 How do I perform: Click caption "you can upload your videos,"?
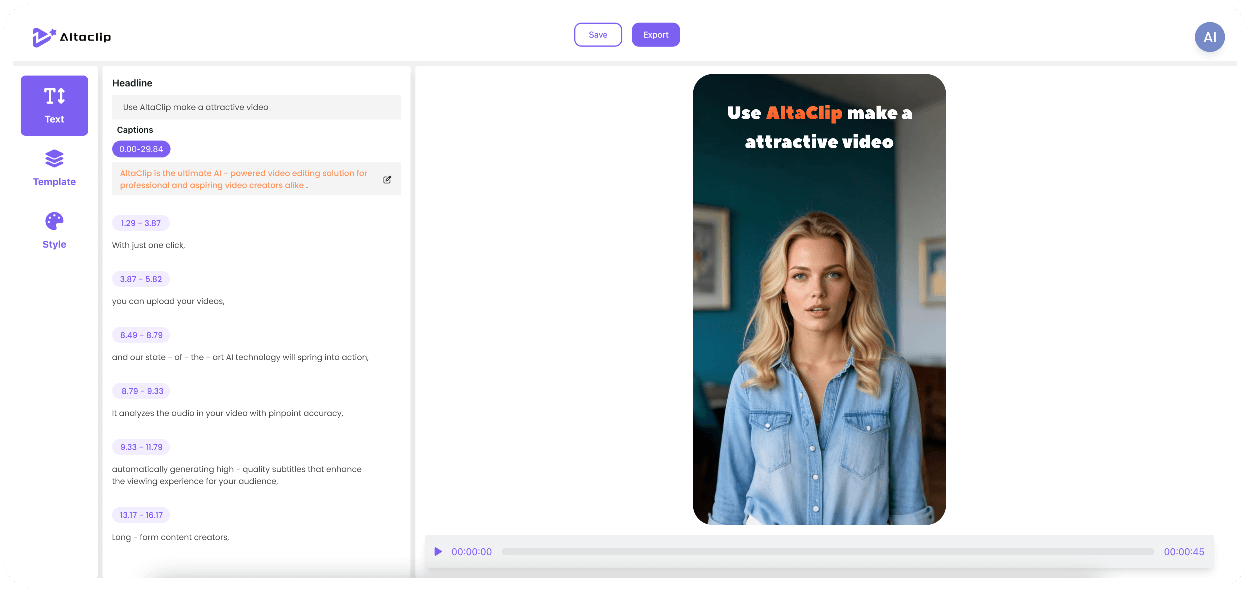pos(169,301)
